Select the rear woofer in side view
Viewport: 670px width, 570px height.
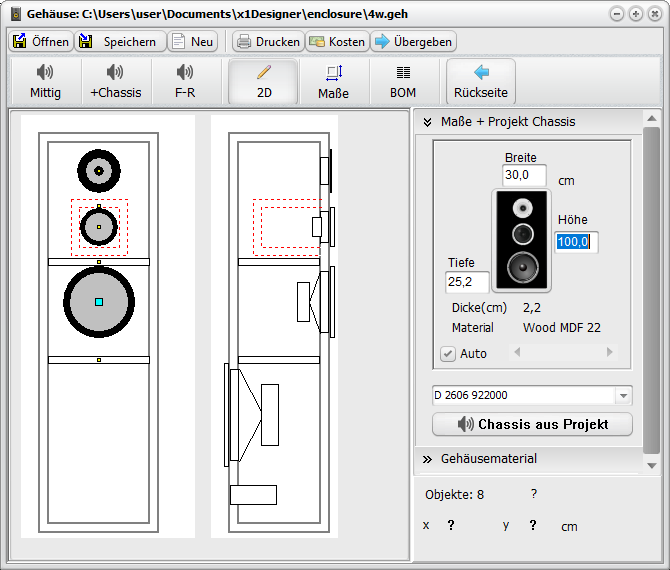(251, 415)
